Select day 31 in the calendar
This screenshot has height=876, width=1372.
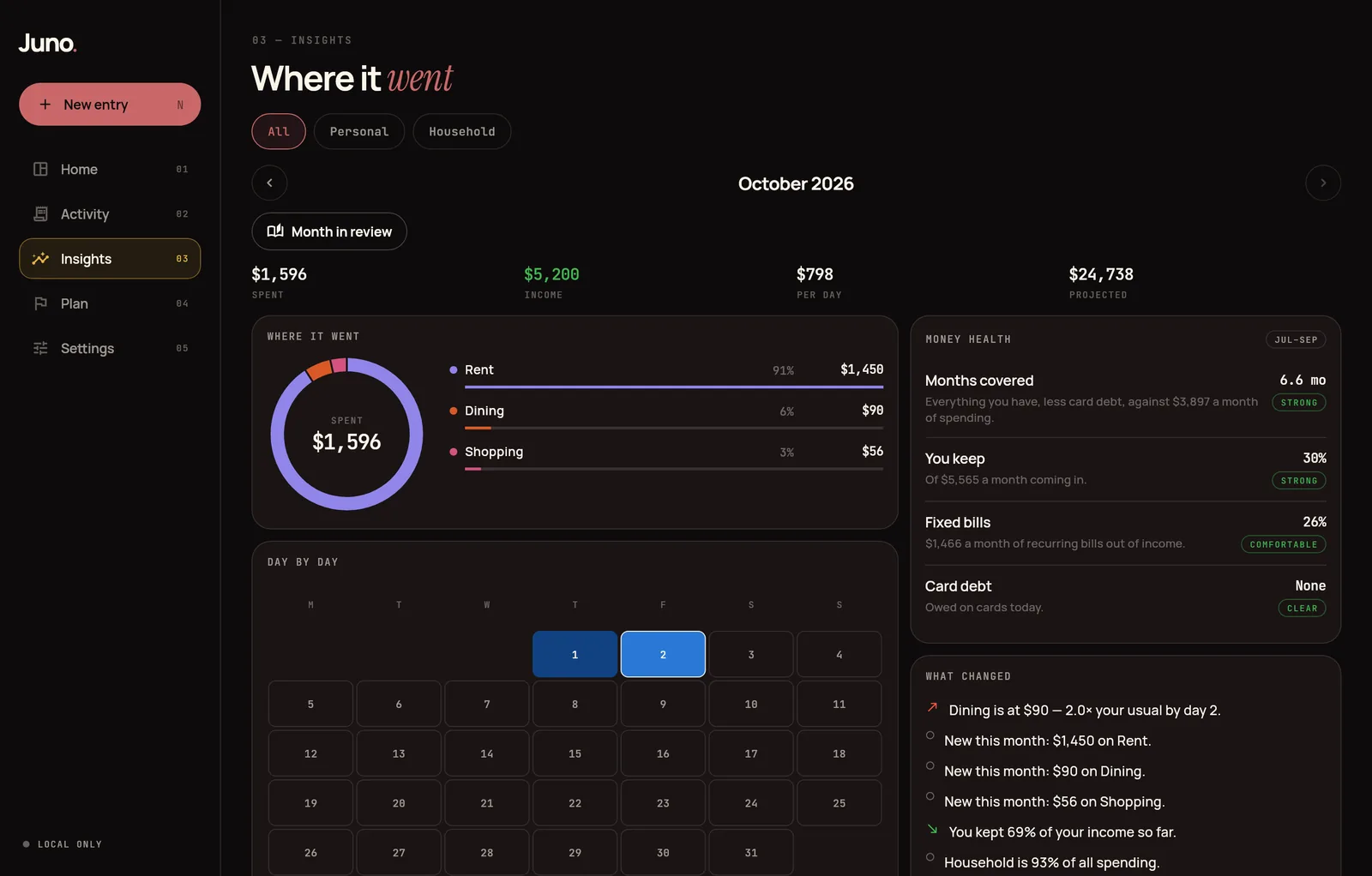(751, 853)
